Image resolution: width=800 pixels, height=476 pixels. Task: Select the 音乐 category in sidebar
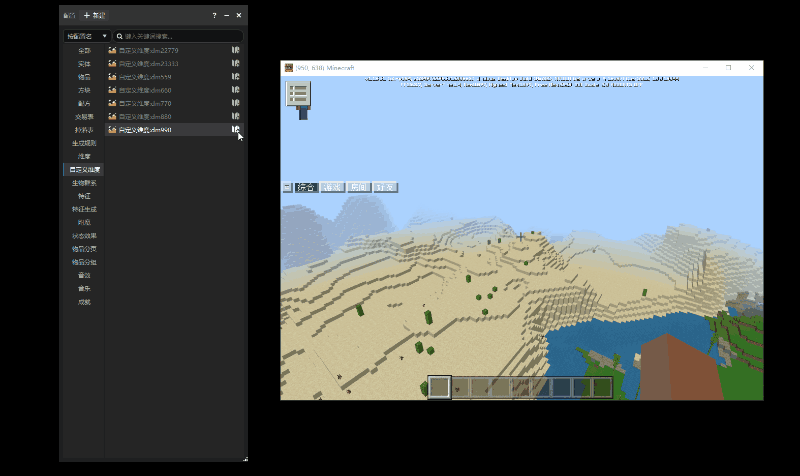point(84,289)
